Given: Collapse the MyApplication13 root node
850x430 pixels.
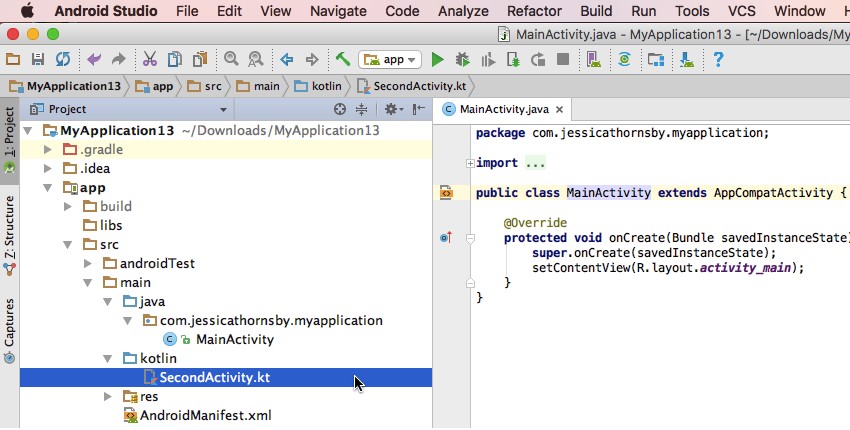Looking at the screenshot, I should coord(29,131).
